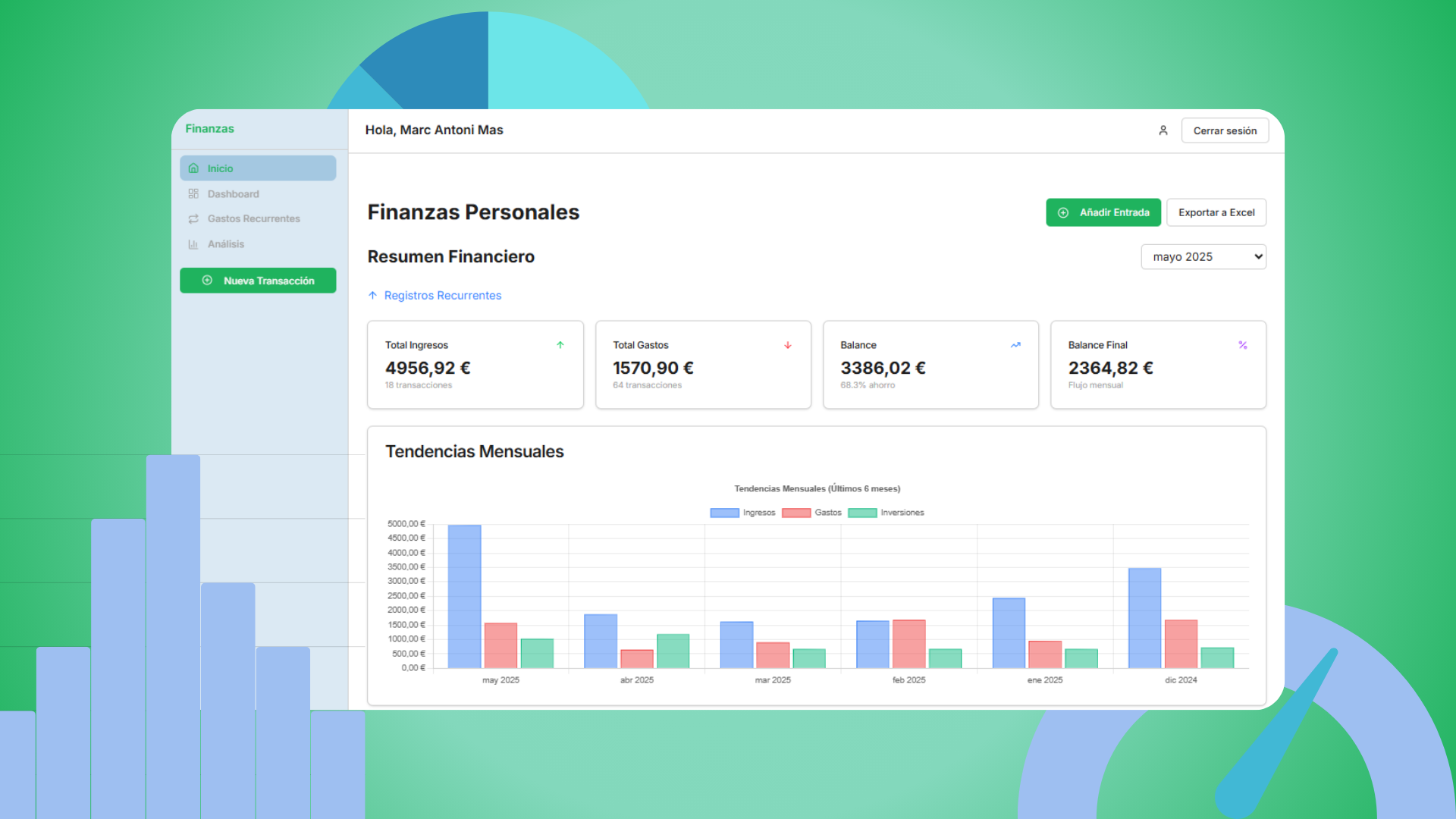1456x819 pixels.
Task: Toggle the Gastos series in the chart legend
Action: 827,512
